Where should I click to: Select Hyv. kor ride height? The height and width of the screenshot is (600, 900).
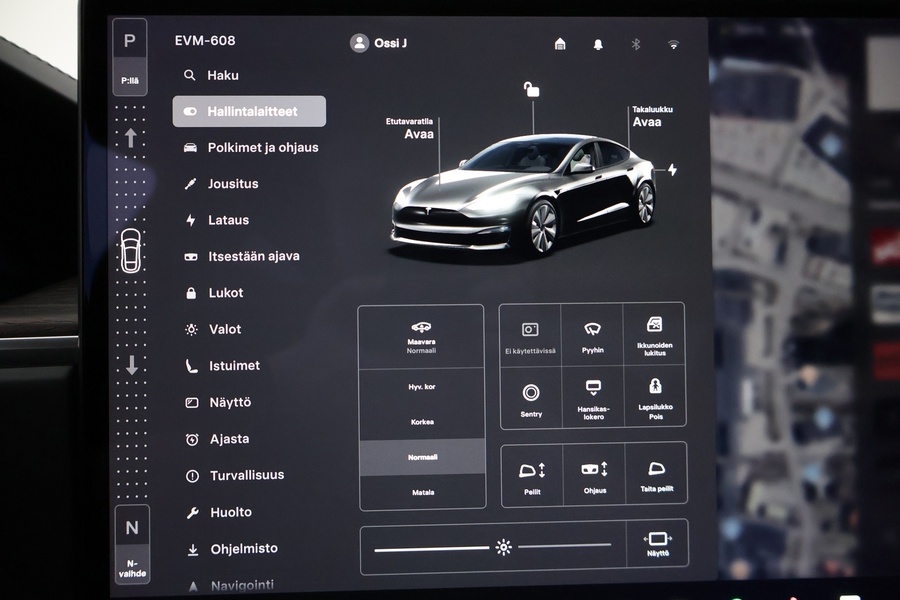point(422,387)
